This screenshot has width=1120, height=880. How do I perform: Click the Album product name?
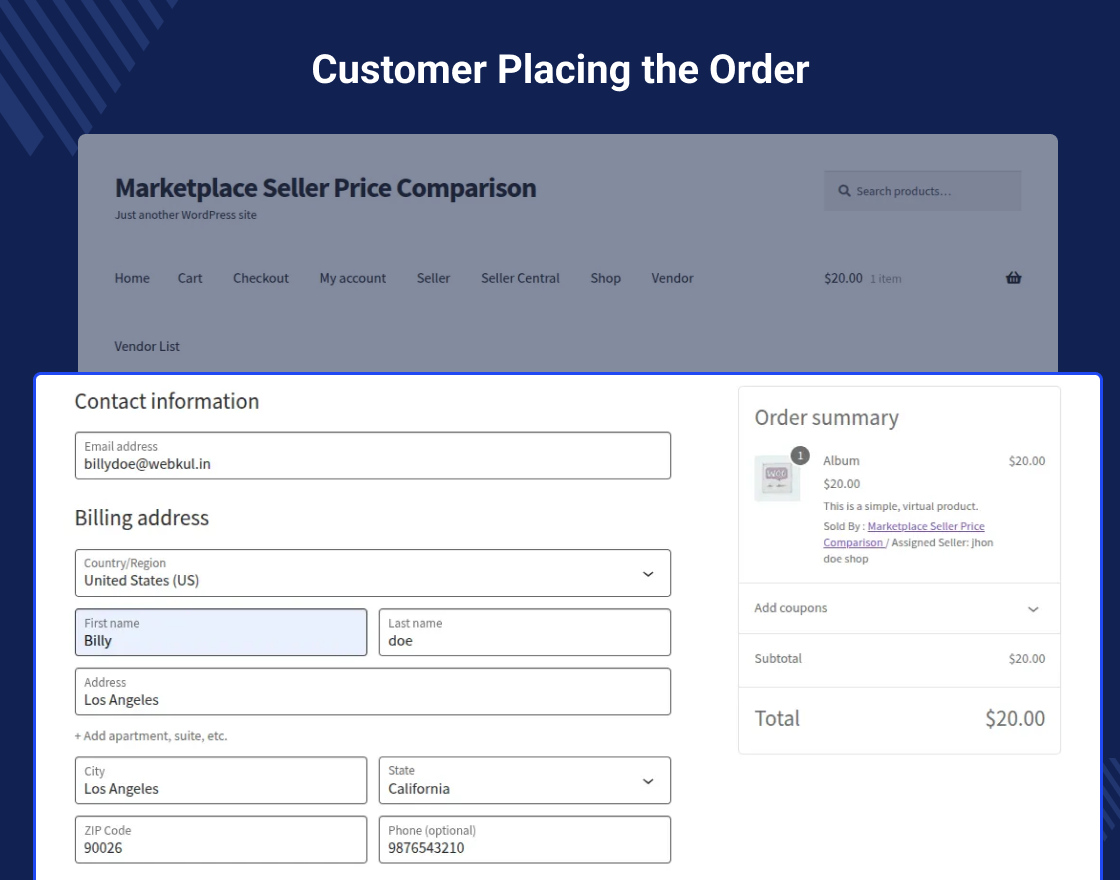841,461
